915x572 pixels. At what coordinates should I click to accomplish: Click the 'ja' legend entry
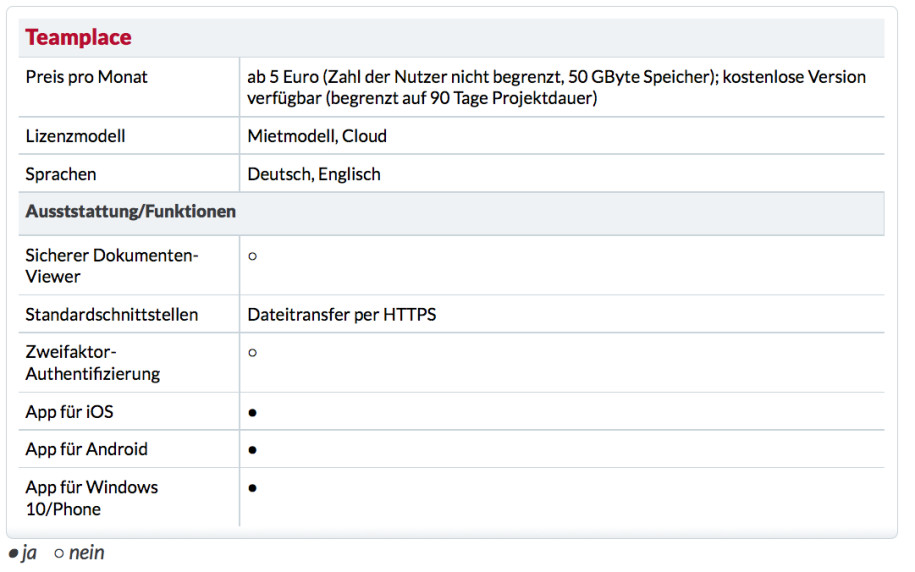click(23, 553)
